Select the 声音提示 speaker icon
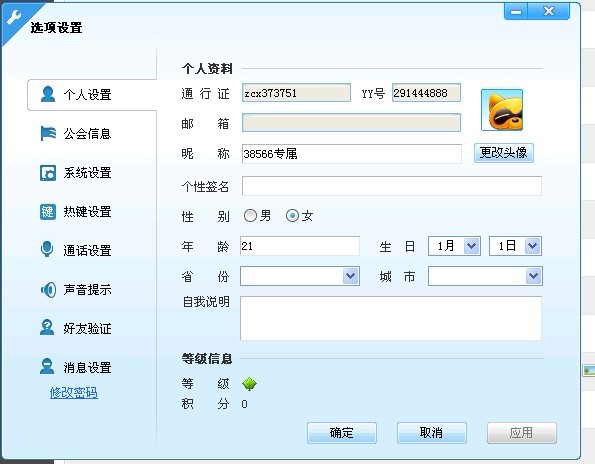 (x=48, y=290)
